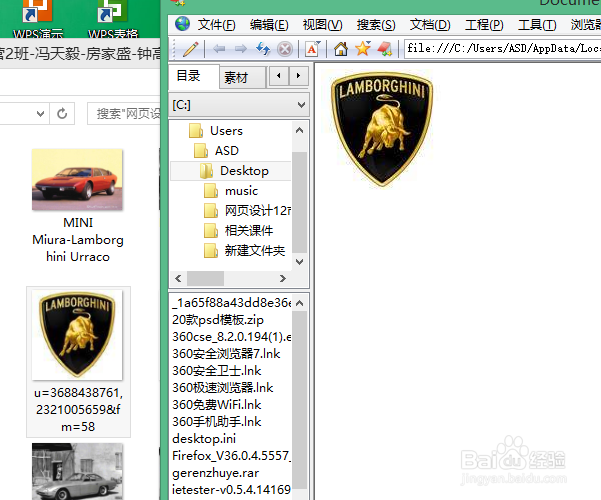Screen dimensions: 601x500
Task: Click the pencil edit icon in toolbar
Action: (191, 49)
